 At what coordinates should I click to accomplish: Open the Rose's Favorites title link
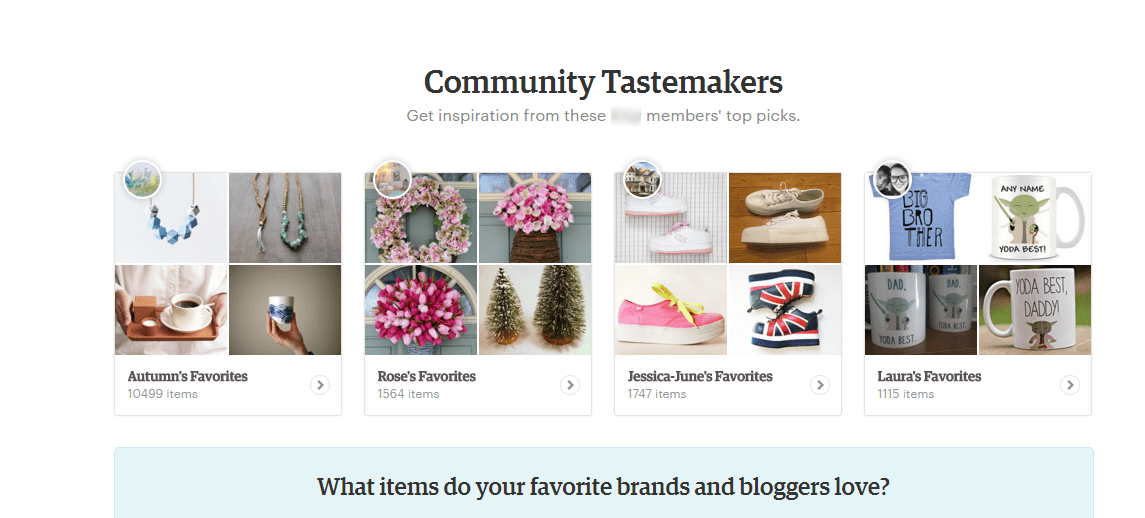(x=426, y=376)
